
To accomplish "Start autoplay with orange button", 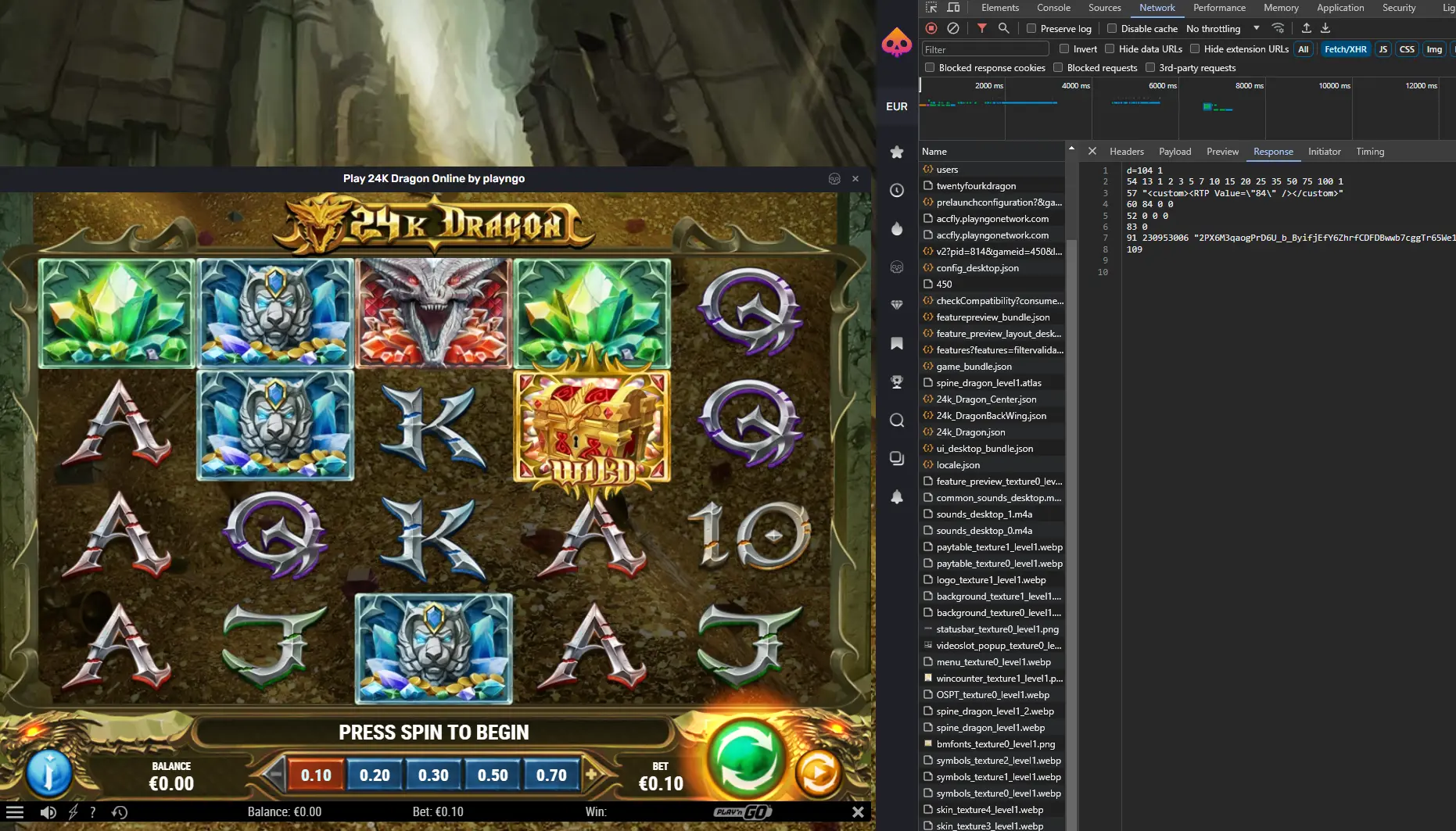I will point(818,774).
